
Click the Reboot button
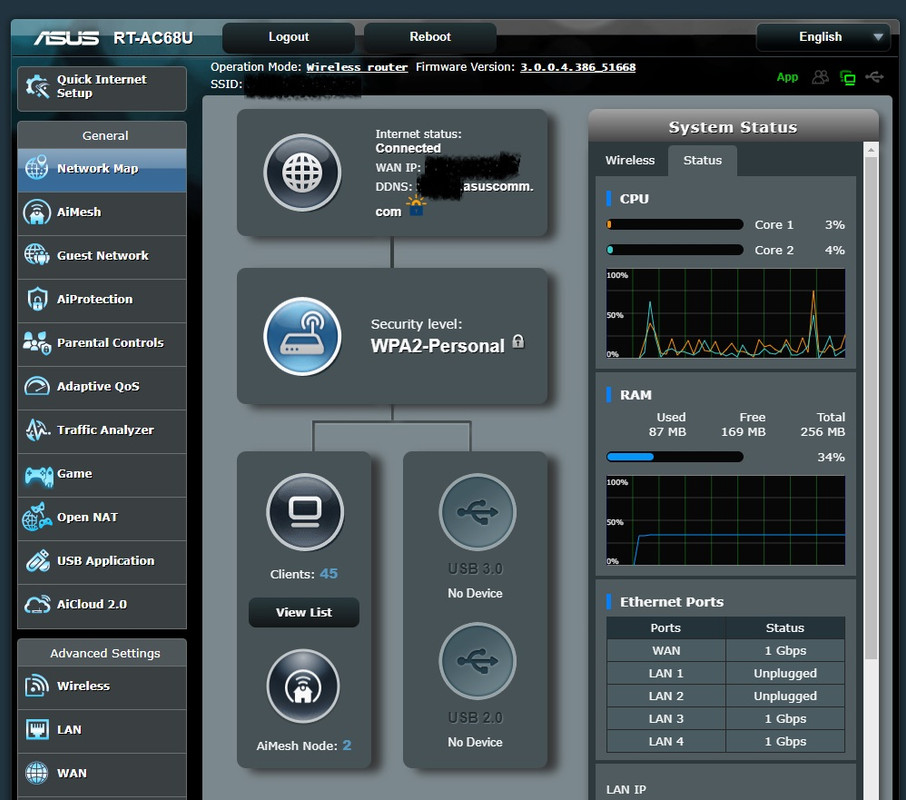[430, 37]
